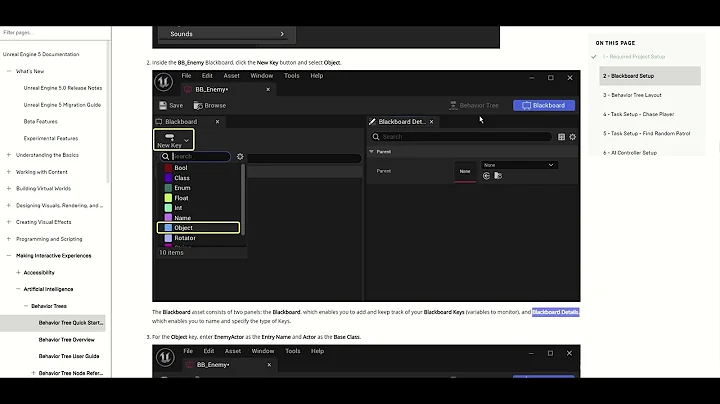Click the Blackboard panel tab icon
The width and height of the screenshot is (720, 404).
pyautogui.click(x=159, y=122)
